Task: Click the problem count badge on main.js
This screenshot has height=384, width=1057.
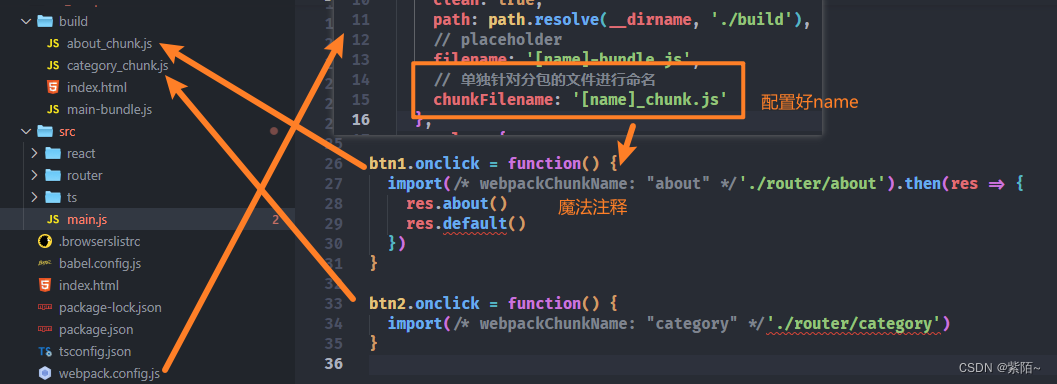Action: [275, 220]
